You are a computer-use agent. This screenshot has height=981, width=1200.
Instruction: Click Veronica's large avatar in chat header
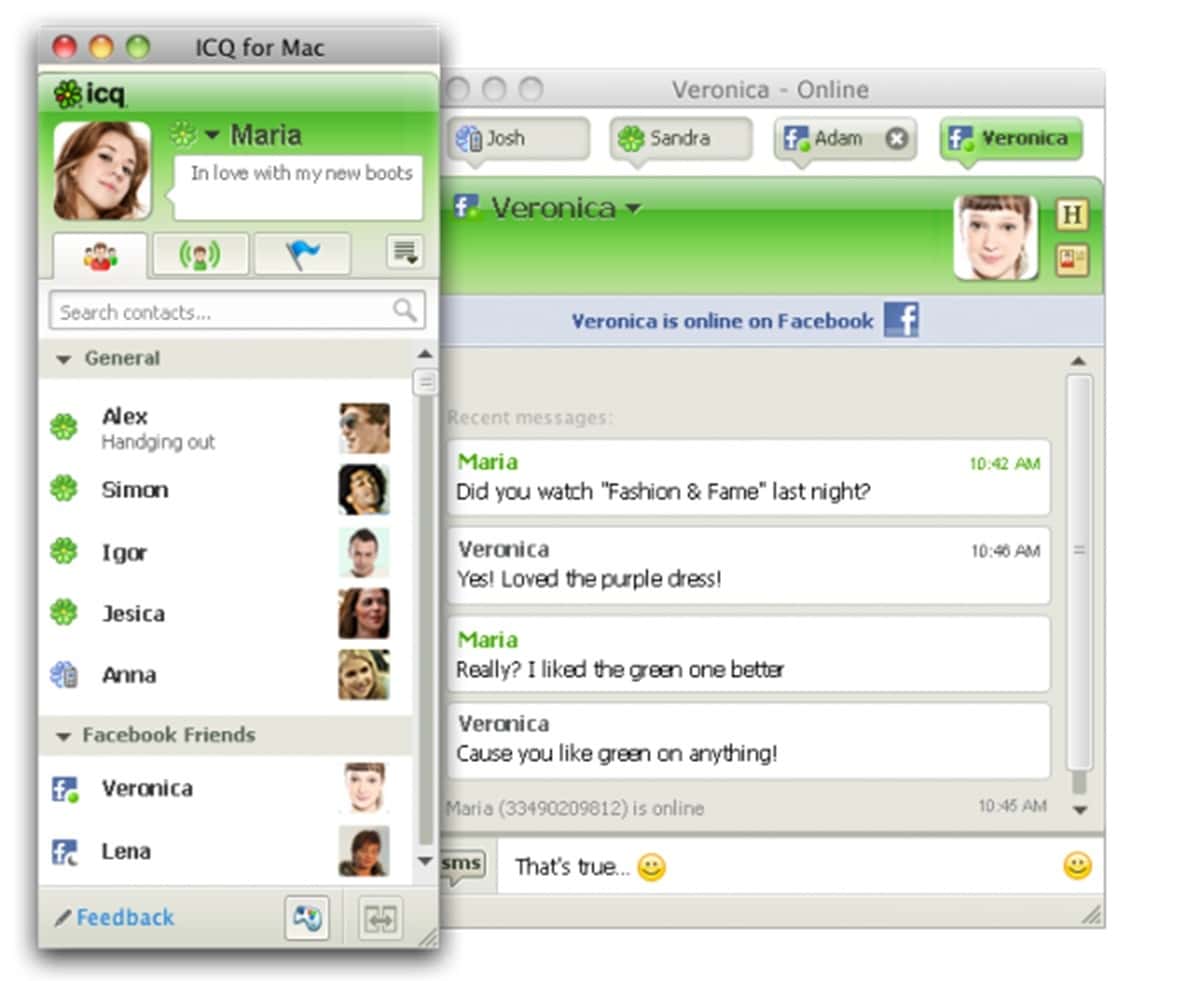tap(996, 237)
